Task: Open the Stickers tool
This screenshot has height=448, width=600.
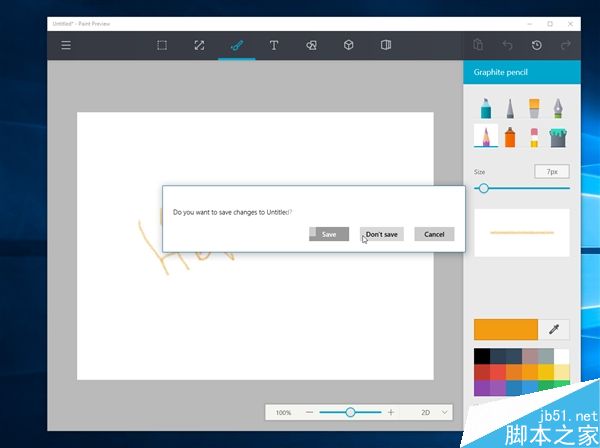Action: coord(386,46)
